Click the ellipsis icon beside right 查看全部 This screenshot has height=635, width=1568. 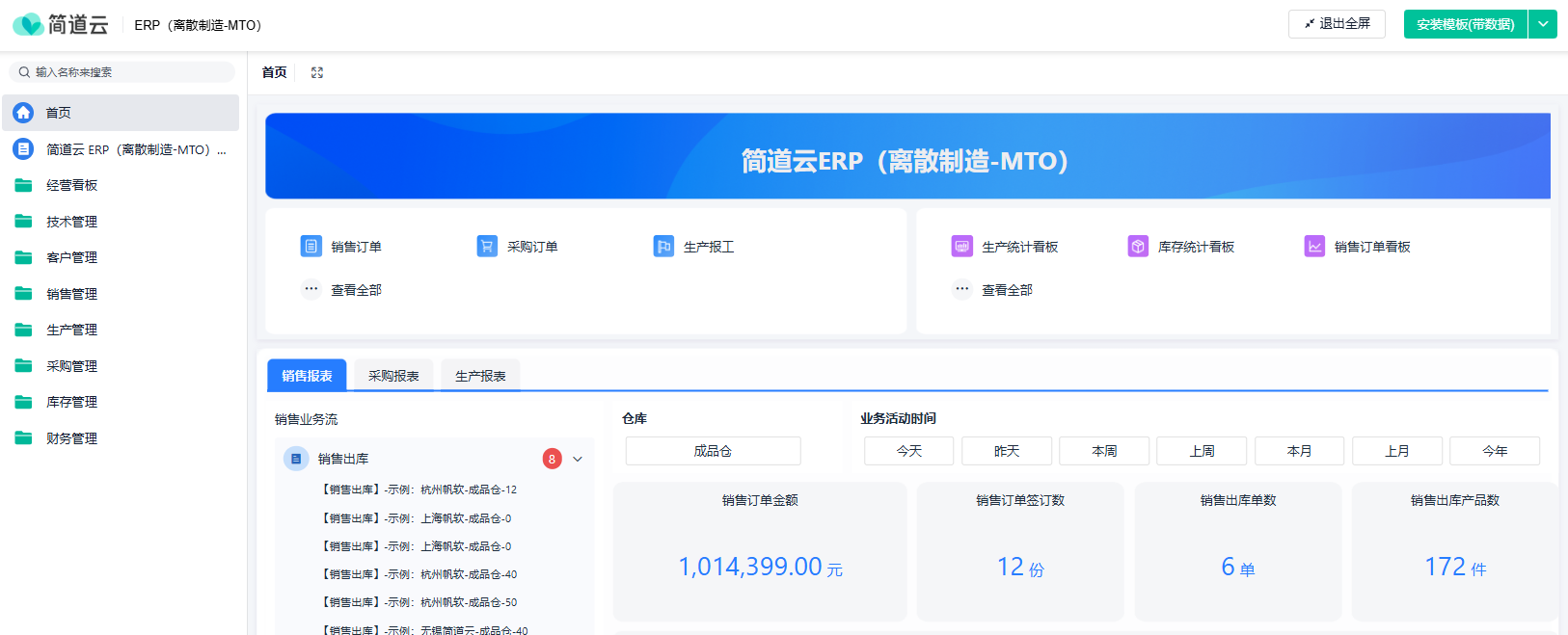click(x=962, y=289)
